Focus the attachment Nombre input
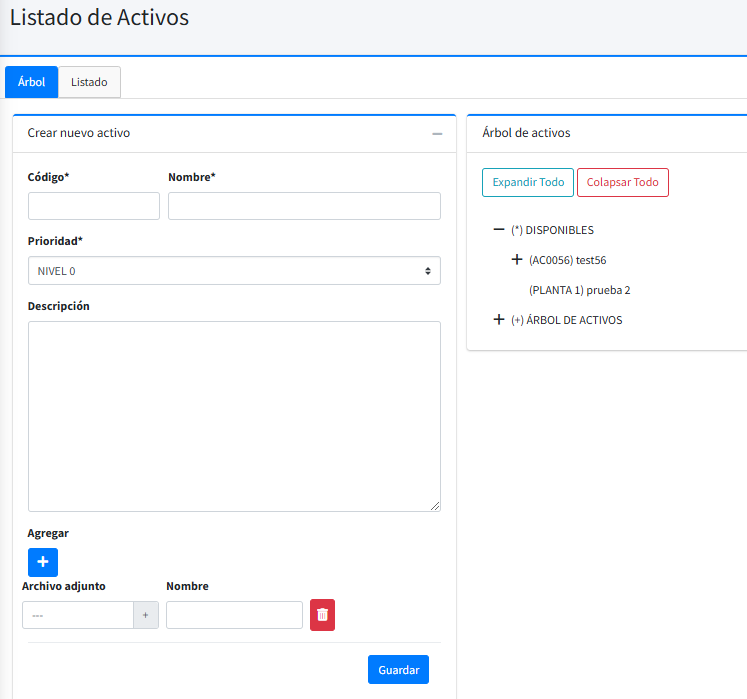 coord(234,615)
